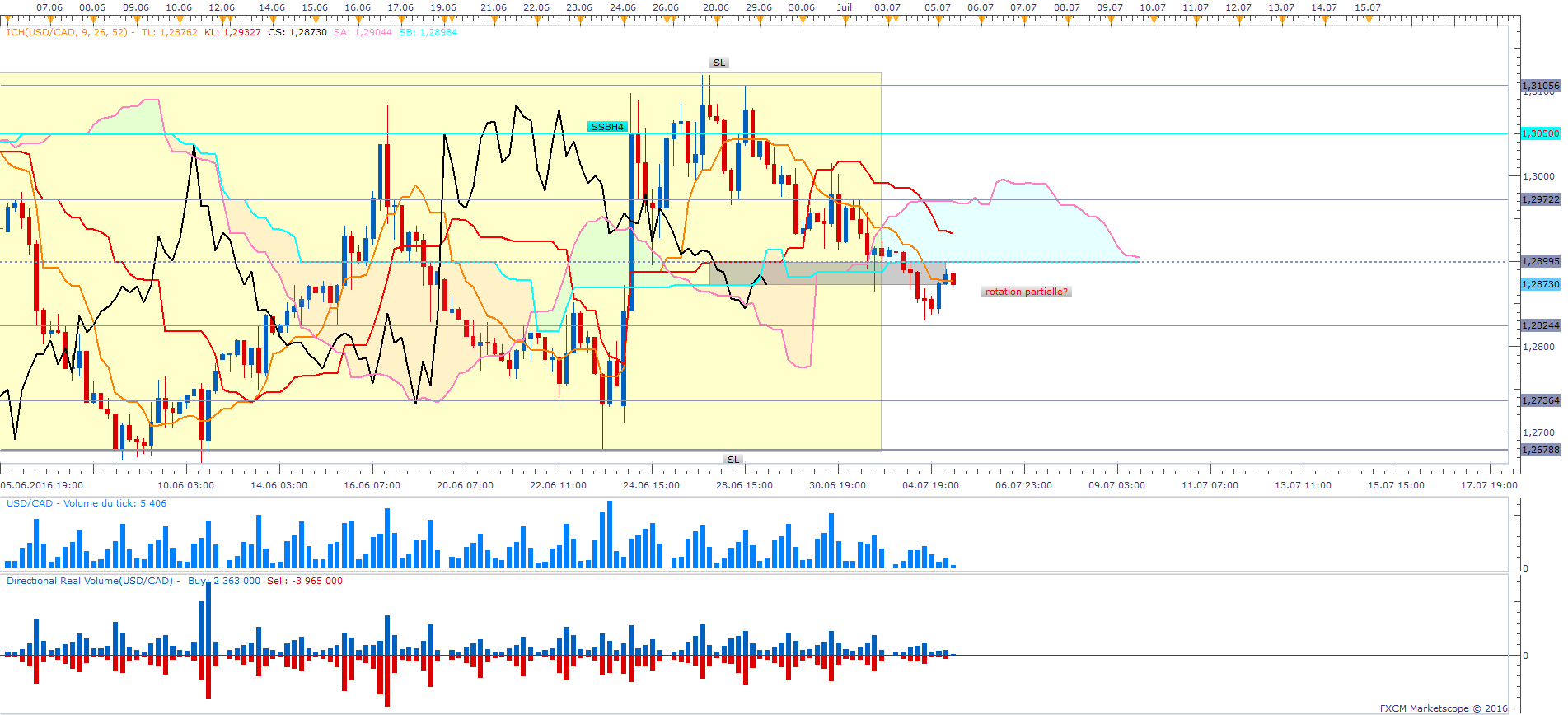Select the orange marker under 28.06
Viewport: 1568px width, 715px height.
(716, 17)
